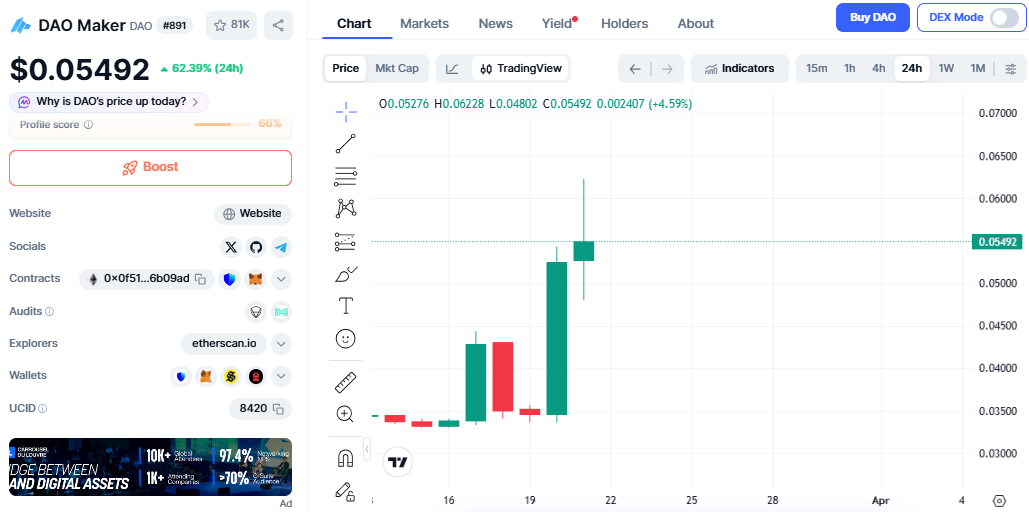Set chart interval to 1W

946,68
